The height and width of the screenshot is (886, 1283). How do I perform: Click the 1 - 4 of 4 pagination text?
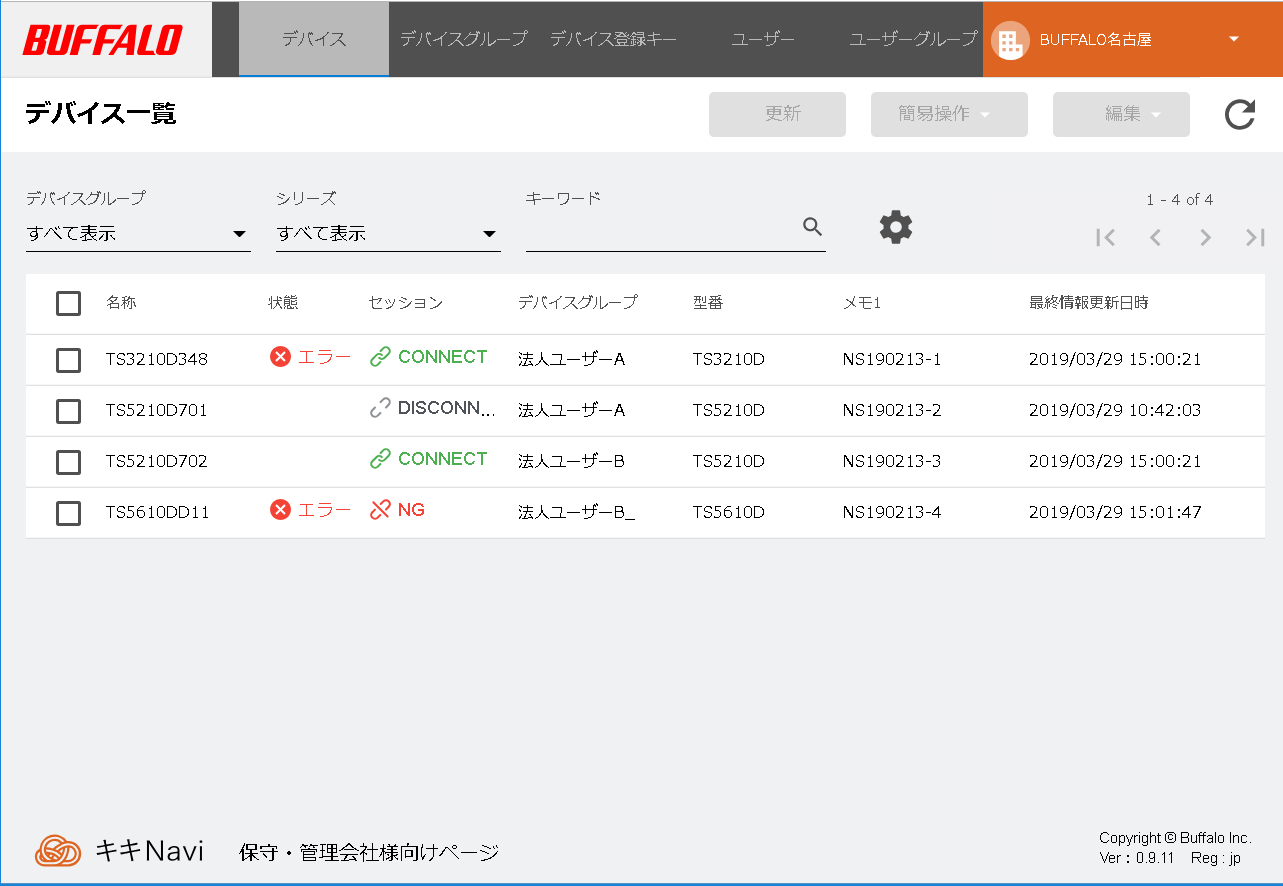(x=1180, y=200)
